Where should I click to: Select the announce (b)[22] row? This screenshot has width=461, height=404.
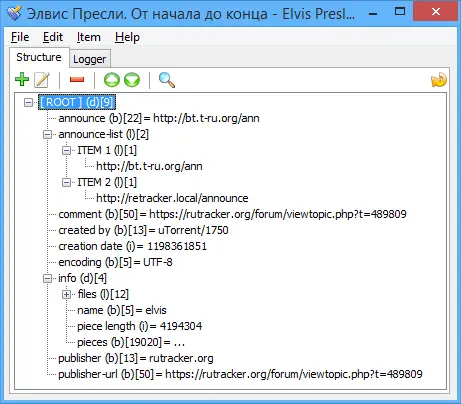click(159, 118)
